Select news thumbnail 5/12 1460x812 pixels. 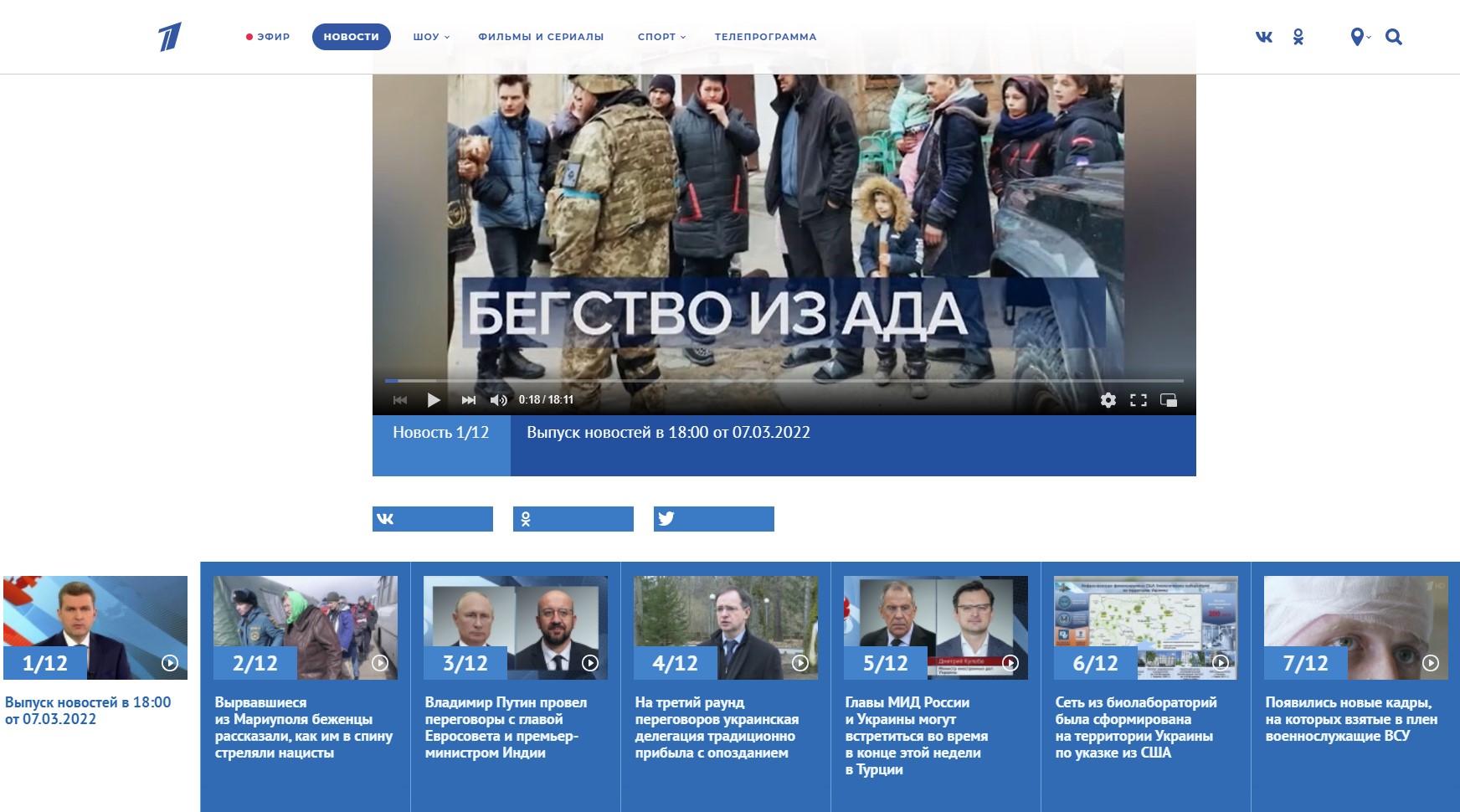(935, 627)
